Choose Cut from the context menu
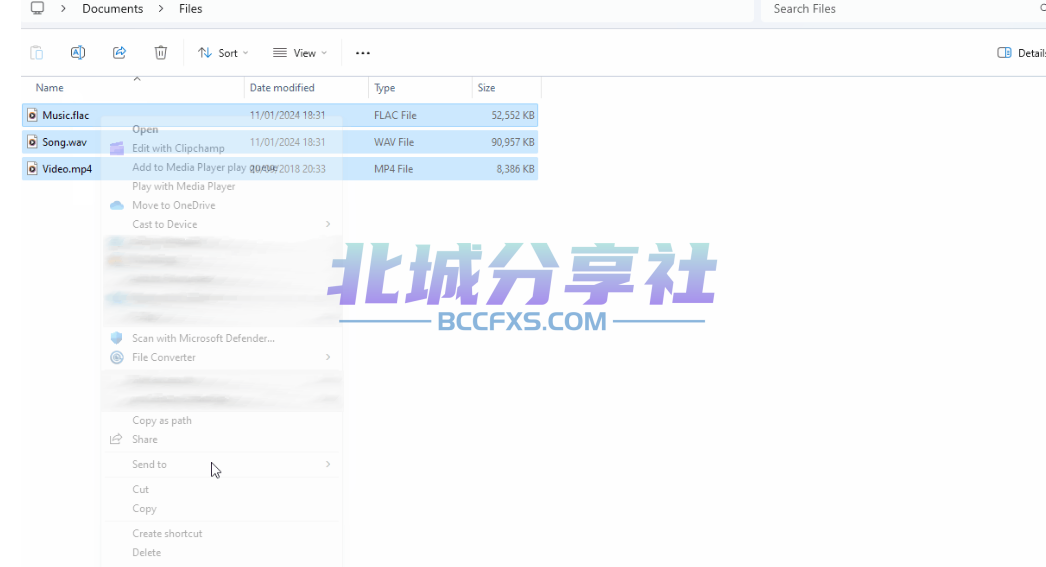The width and height of the screenshot is (1046, 567). [x=221, y=490]
